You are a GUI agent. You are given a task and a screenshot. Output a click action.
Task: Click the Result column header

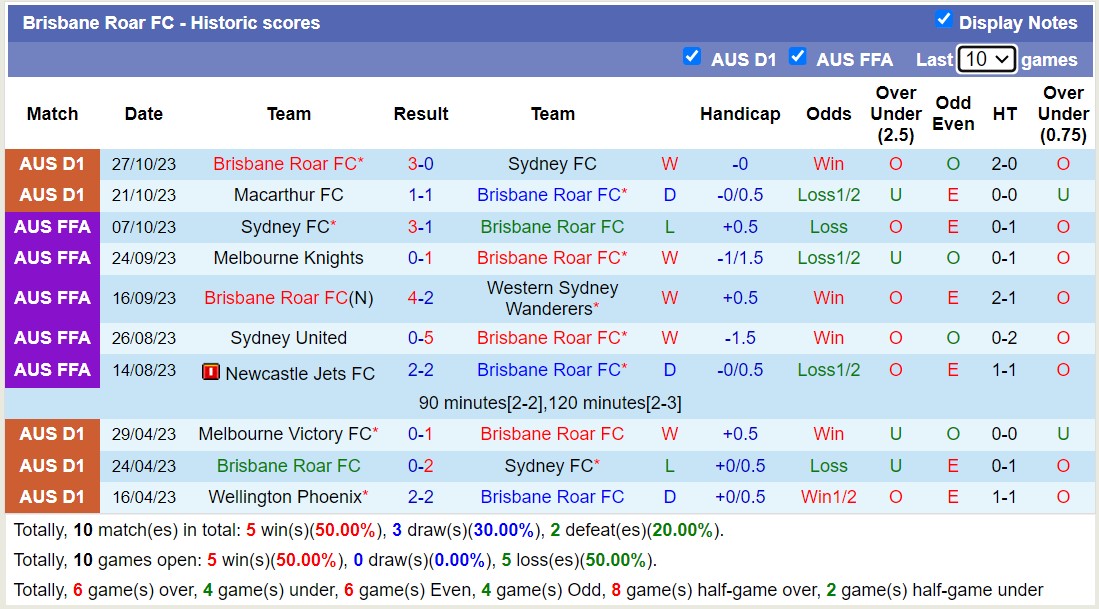(420, 113)
